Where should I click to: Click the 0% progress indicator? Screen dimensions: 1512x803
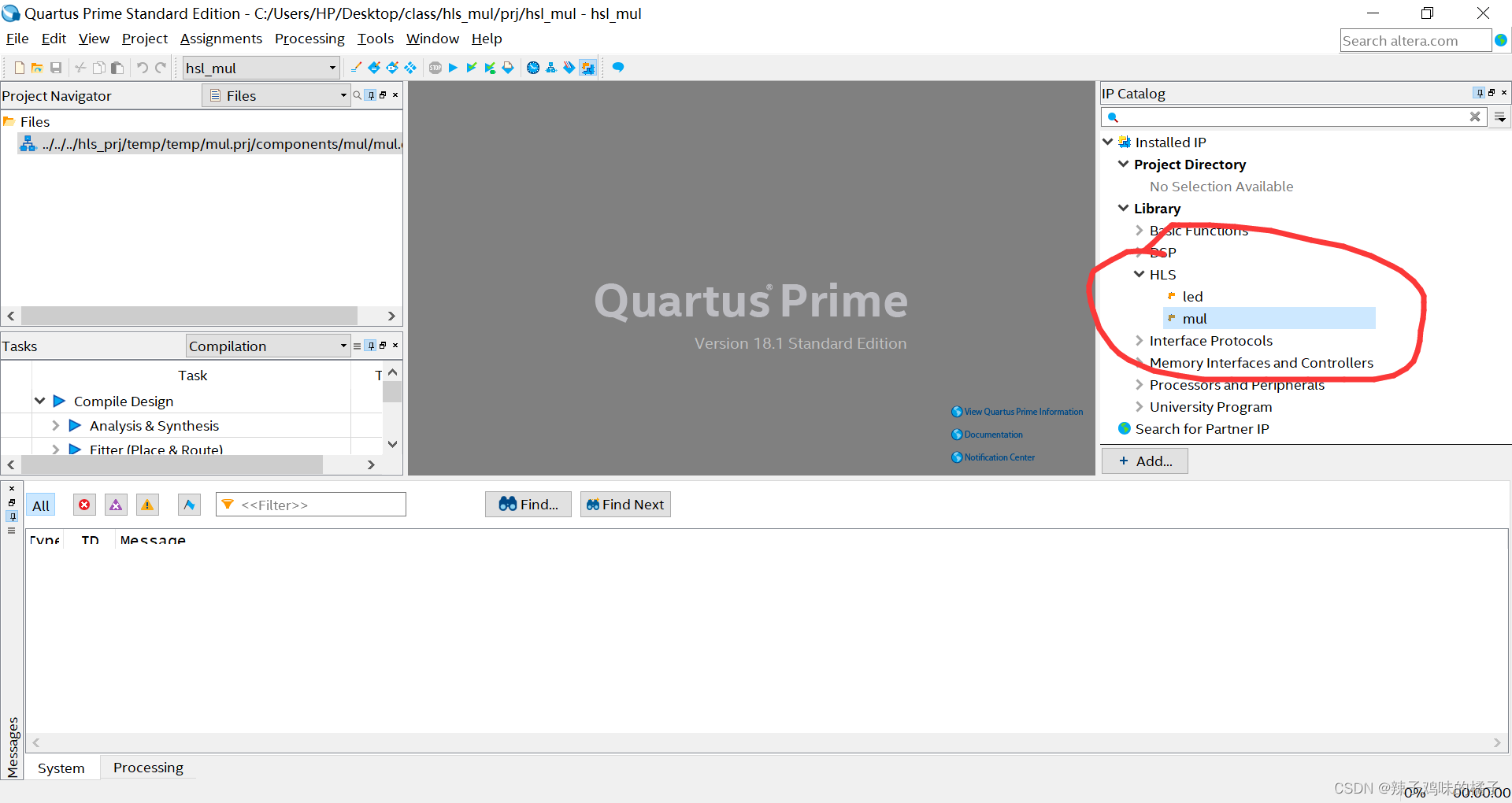[1415, 793]
